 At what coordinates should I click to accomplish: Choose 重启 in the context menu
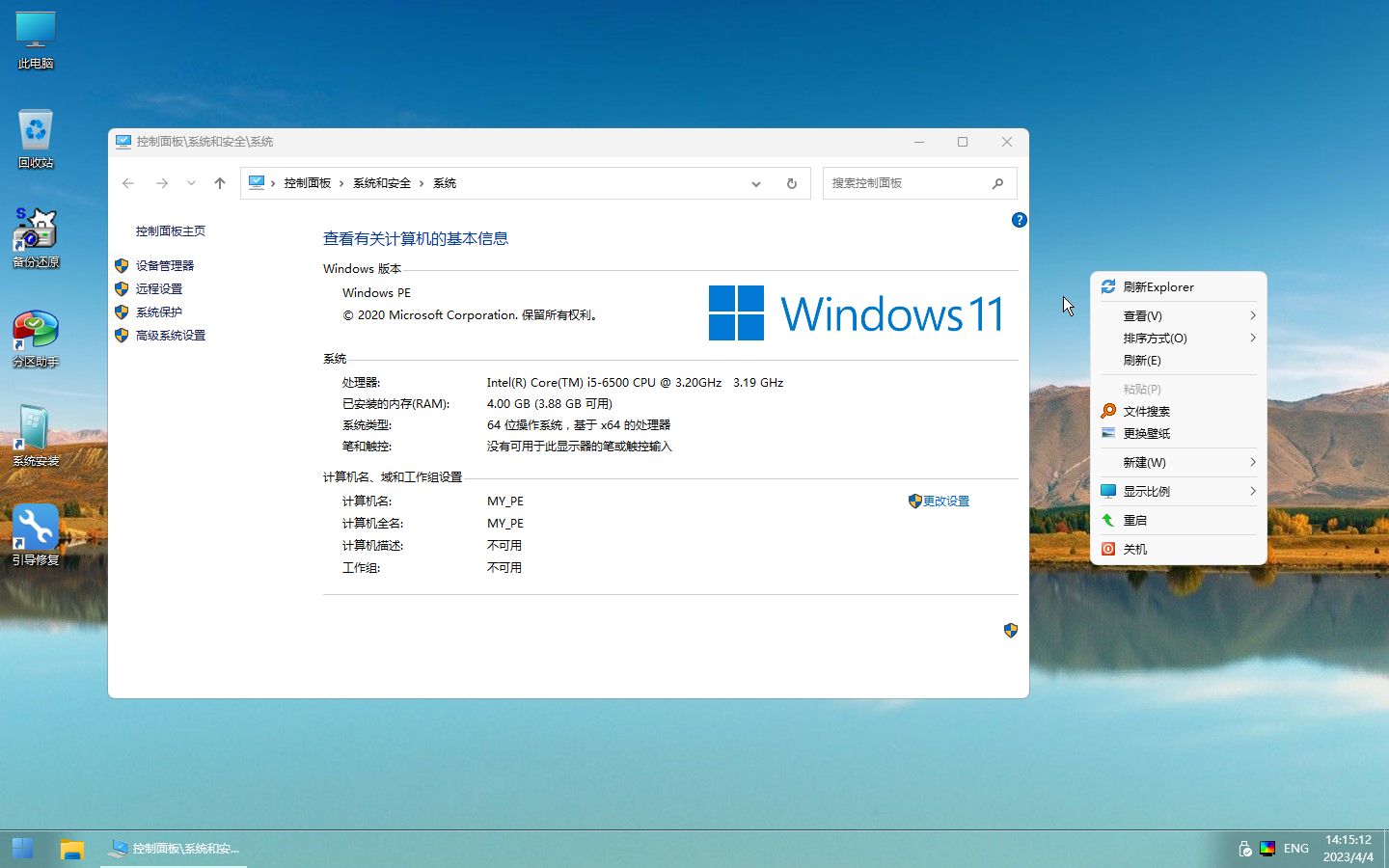(1178, 520)
